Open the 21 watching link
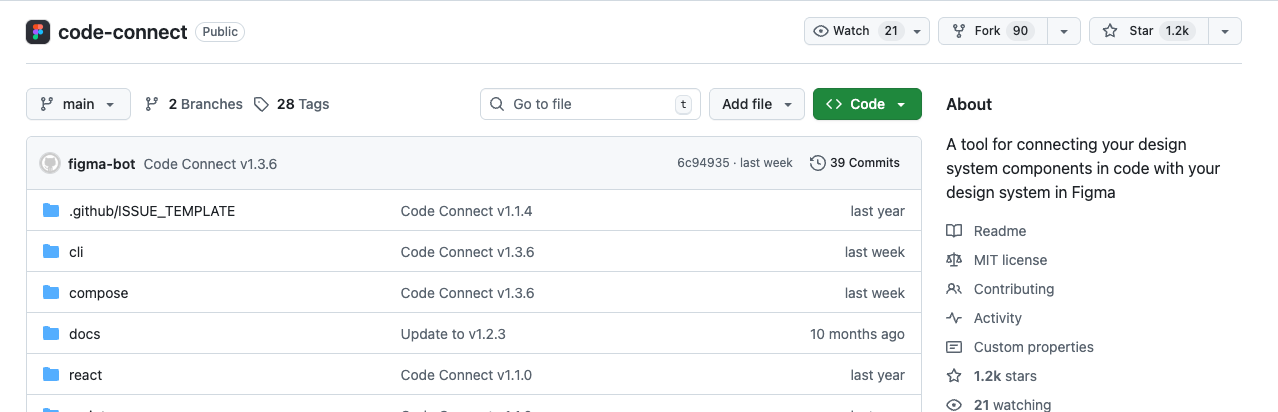This screenshot has height=412, width=1278. pyautogui.click(x=1012, y=405)
